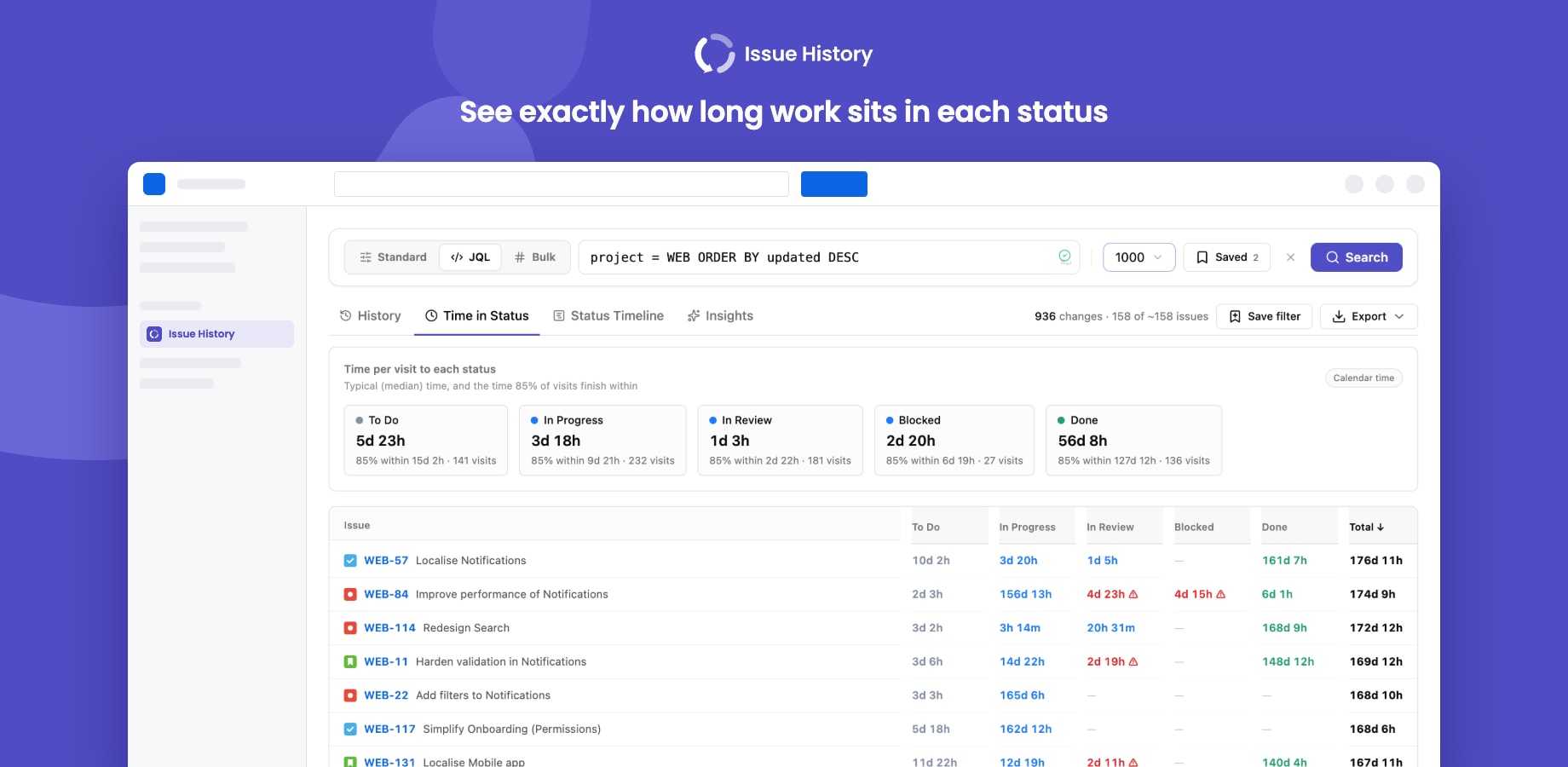Switch to the Insights tab
The width and height of the screenshot is (1568, 767).
point(720,316)
